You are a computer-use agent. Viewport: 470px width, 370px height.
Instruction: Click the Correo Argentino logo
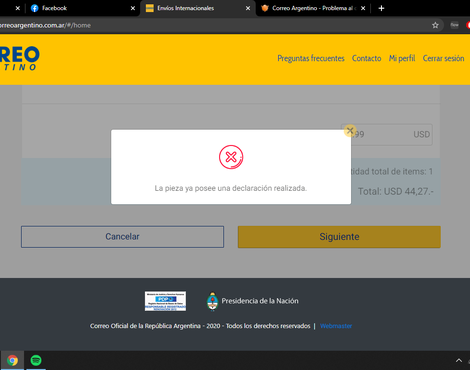20,58
